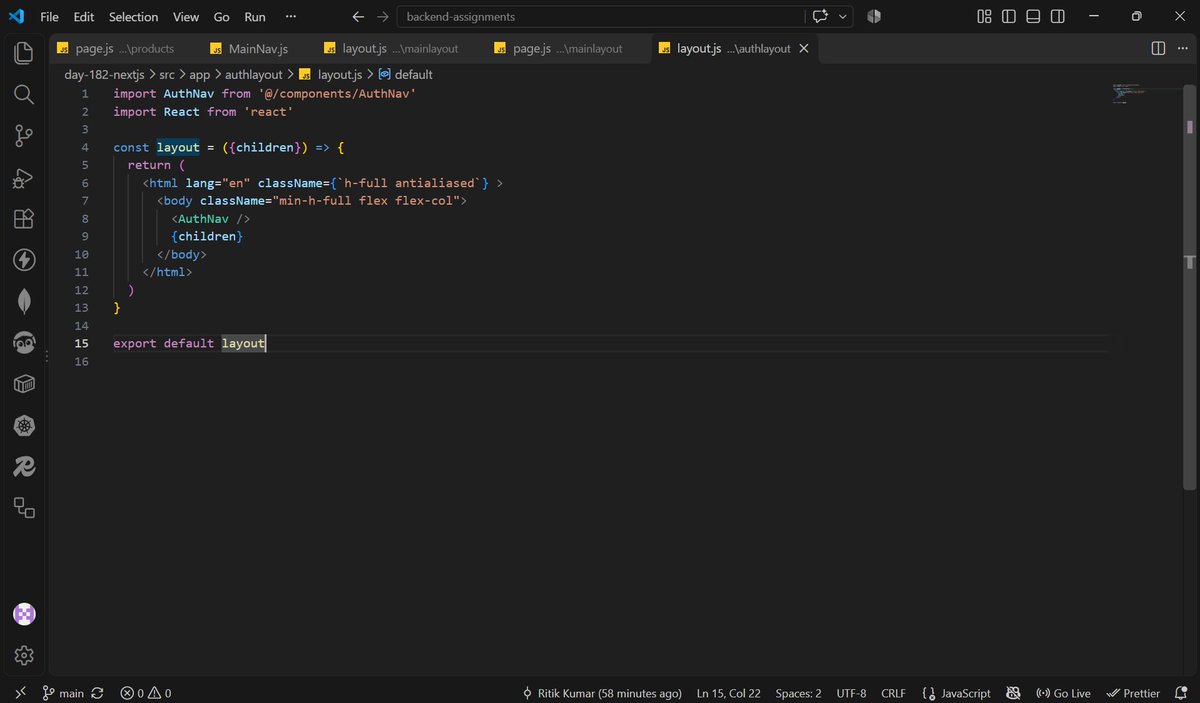This screenshot has height=703, width=1200.
Task: Click the src breadcrumb segment
Action: pos(167,74)
